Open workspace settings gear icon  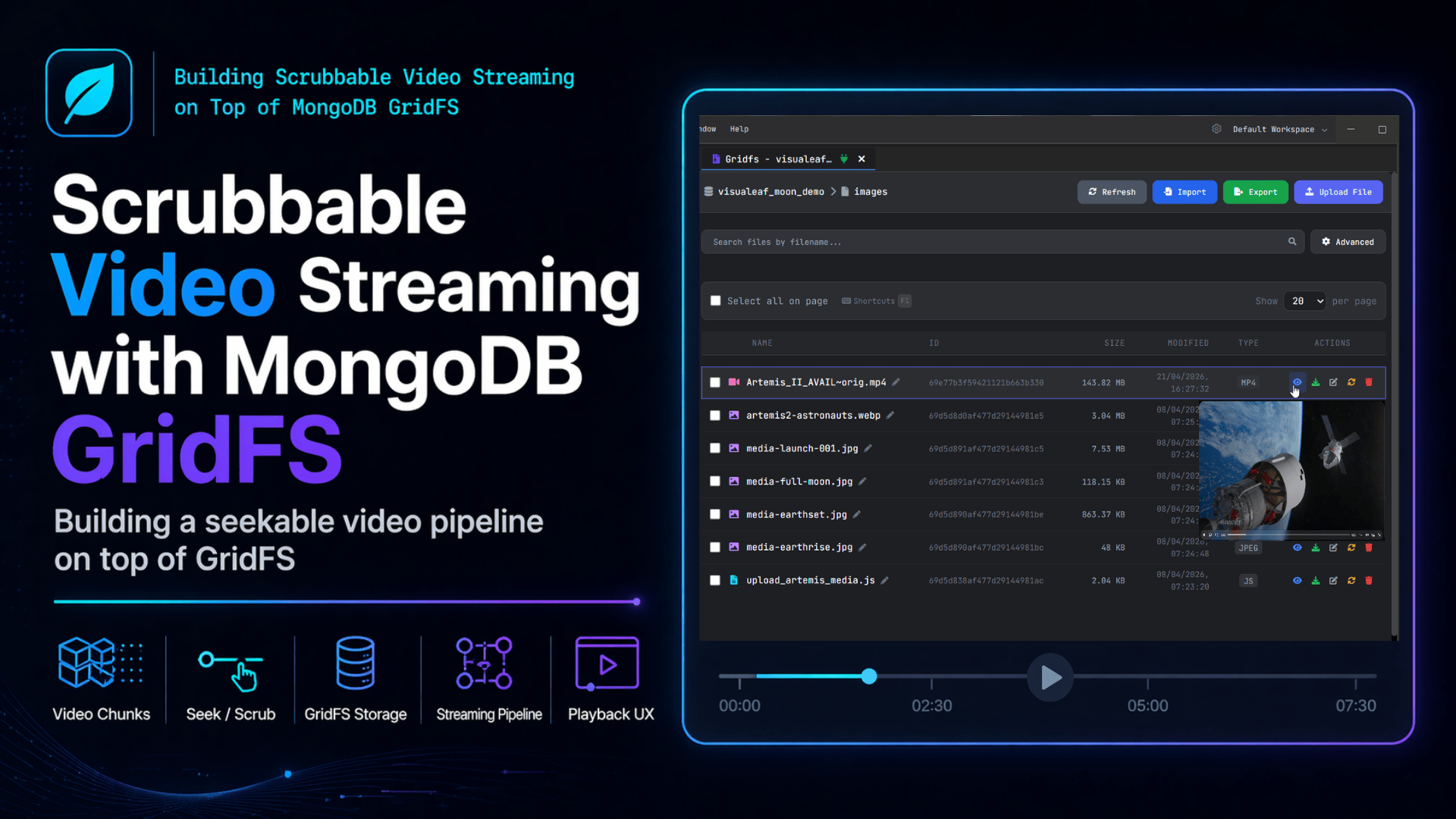coord(1216,129)
